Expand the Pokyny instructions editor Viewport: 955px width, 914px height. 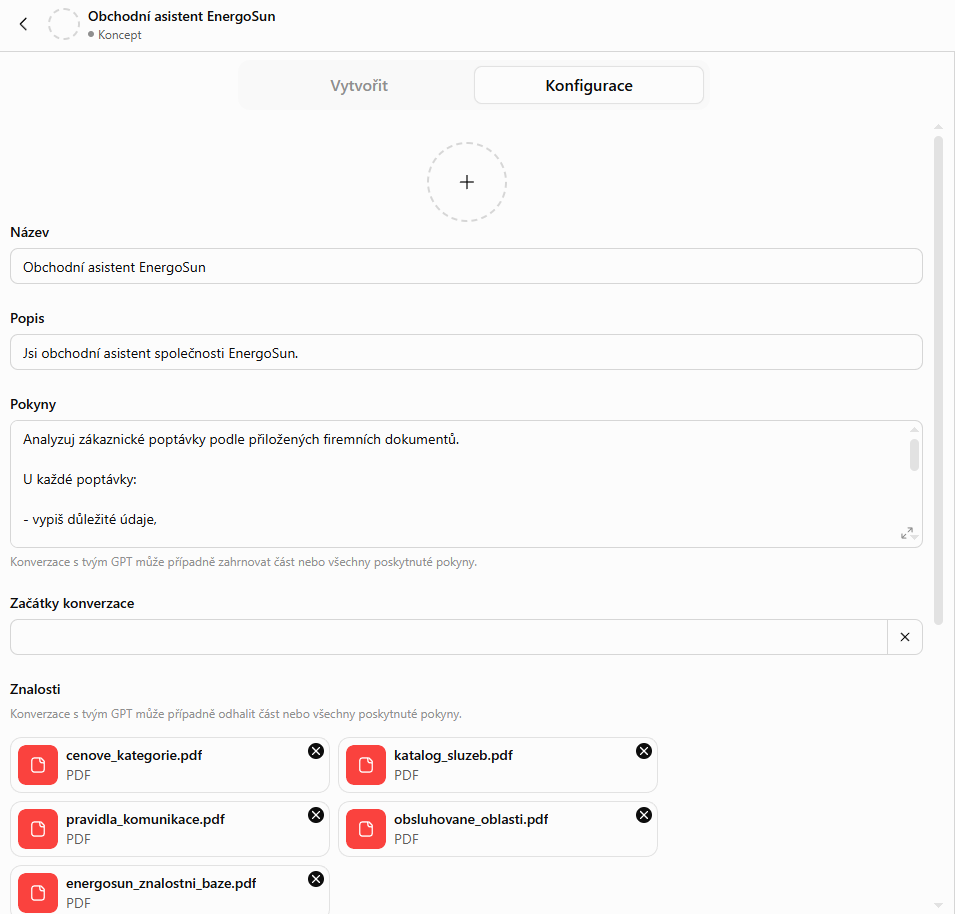click(x=906, y=533)
